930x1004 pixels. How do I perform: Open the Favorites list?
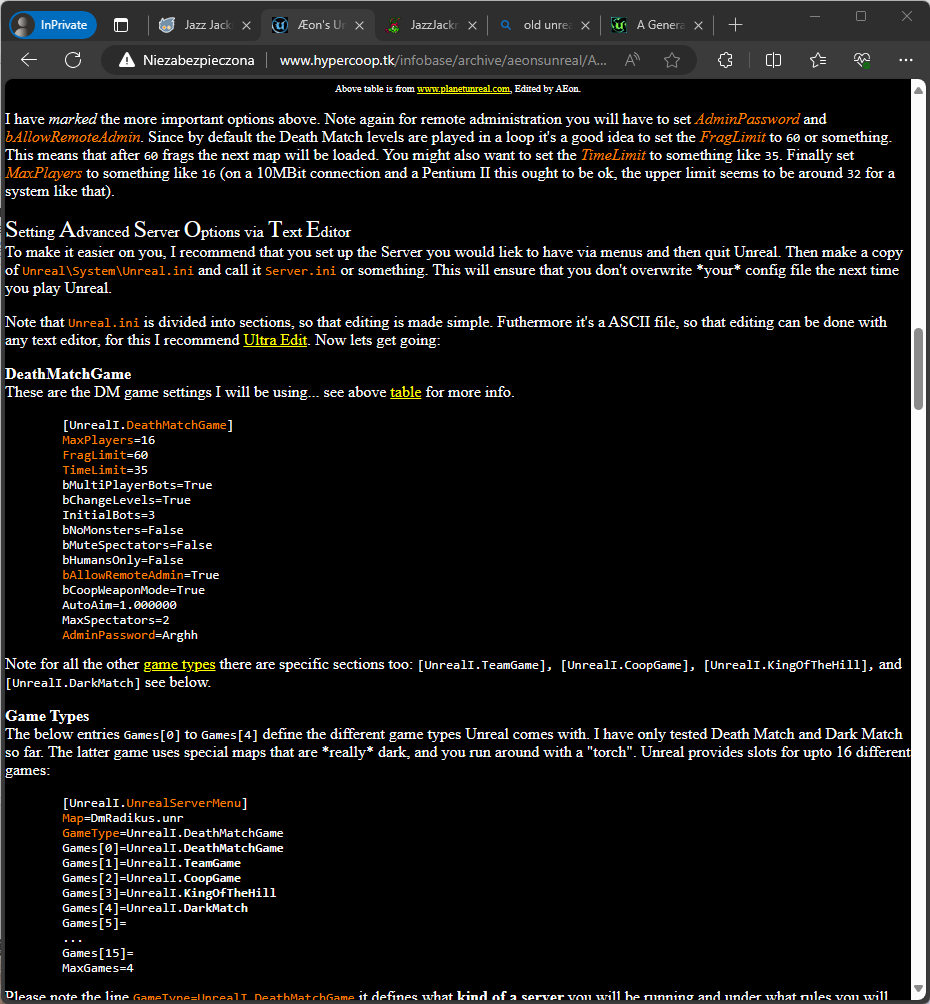click(x=818, y=60)
